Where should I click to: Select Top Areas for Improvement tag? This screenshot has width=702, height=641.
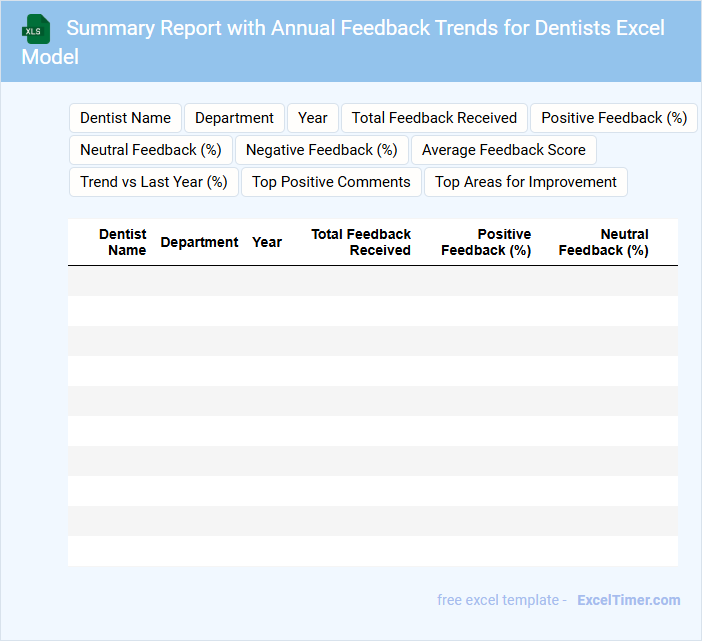pyautogui.click(x=526, y=182)
